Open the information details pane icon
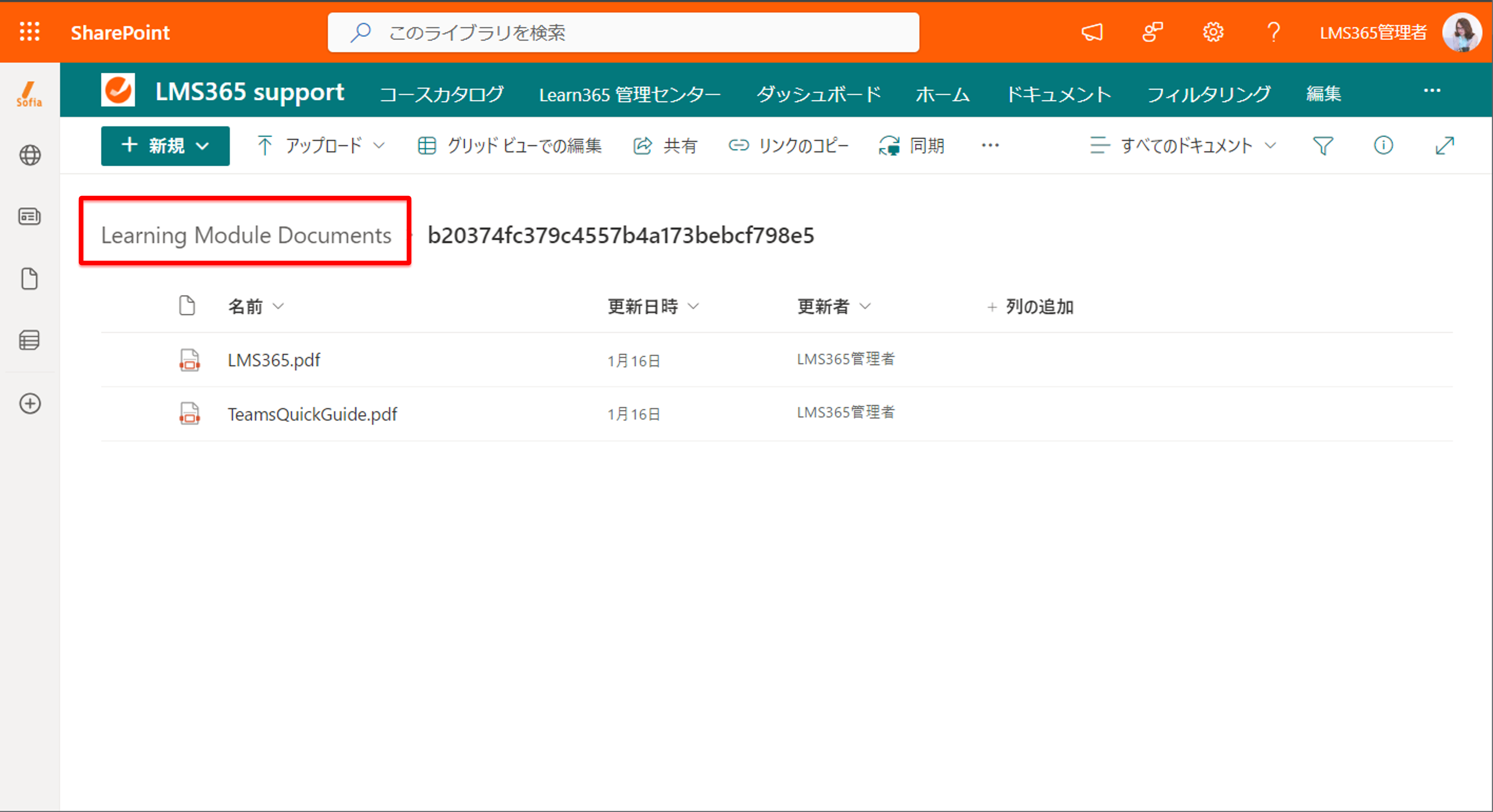The height and width of the screenshot is (812, 1493). pos(1383,146)
